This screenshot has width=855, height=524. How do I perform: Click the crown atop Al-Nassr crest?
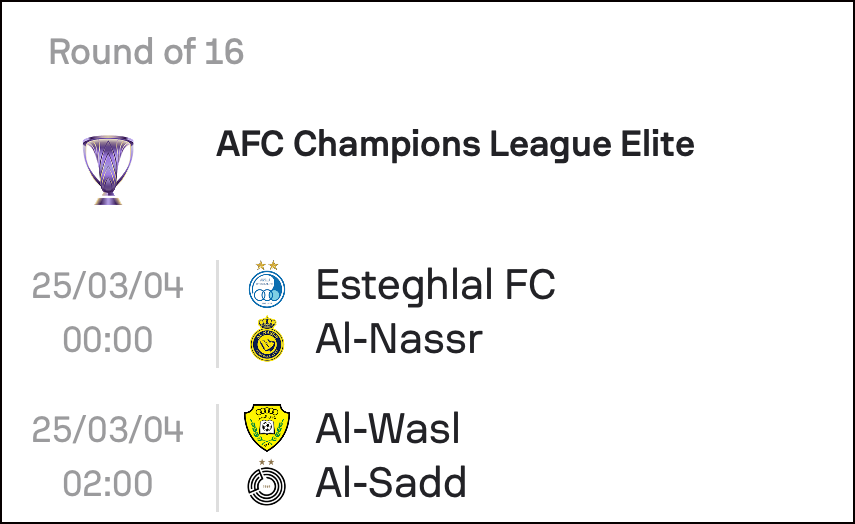267,323
